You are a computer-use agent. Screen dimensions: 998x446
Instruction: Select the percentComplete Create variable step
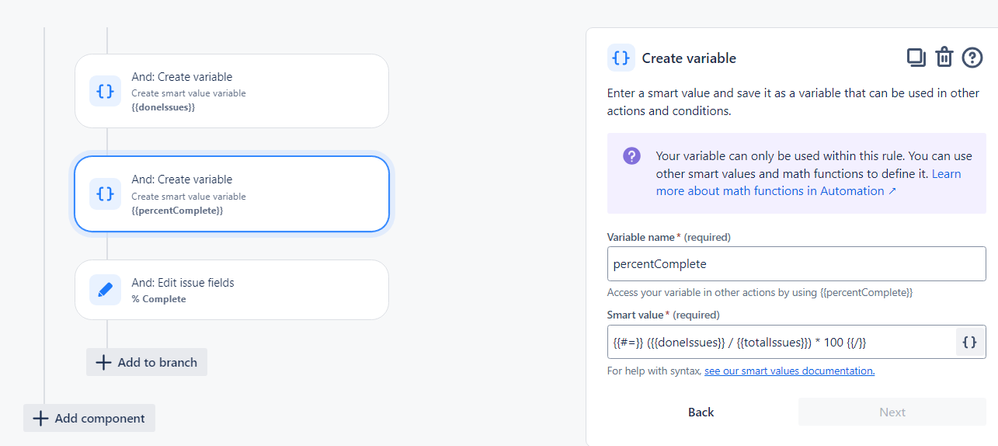(232, 194)
